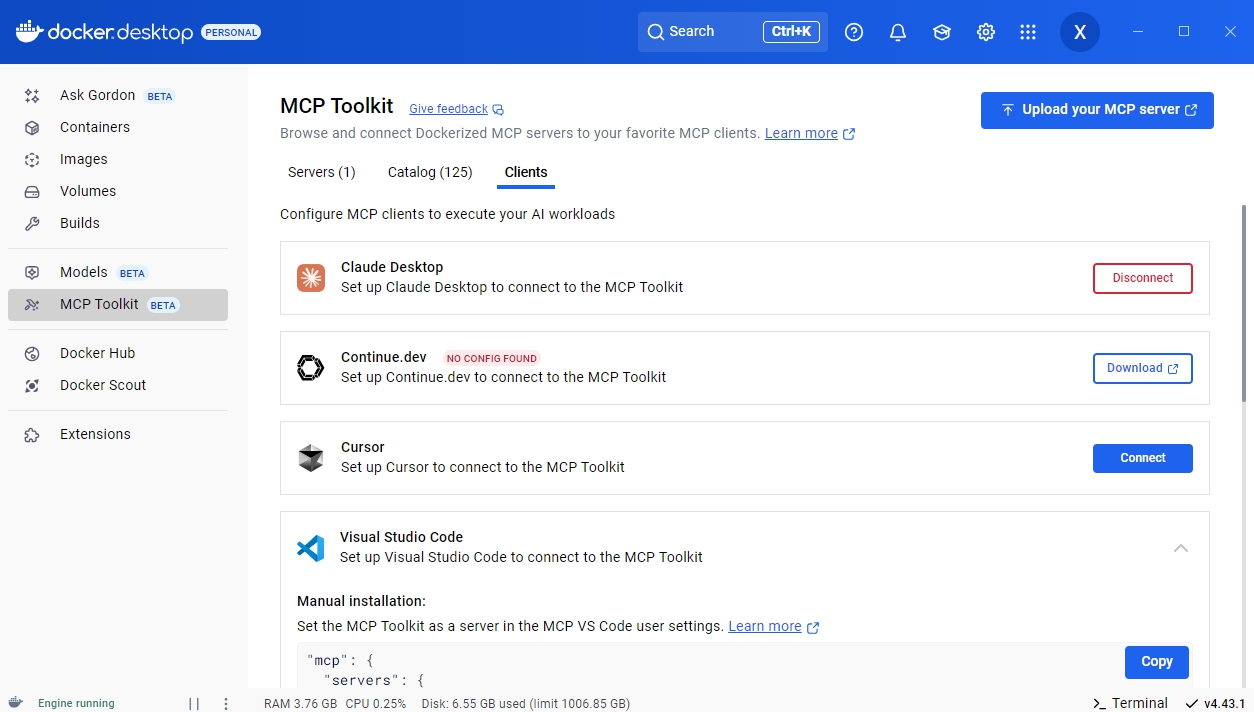Open the three-dot engine menu in status bar
The height and width of the screenshot is (712, 1254).
tap(226, 703)
